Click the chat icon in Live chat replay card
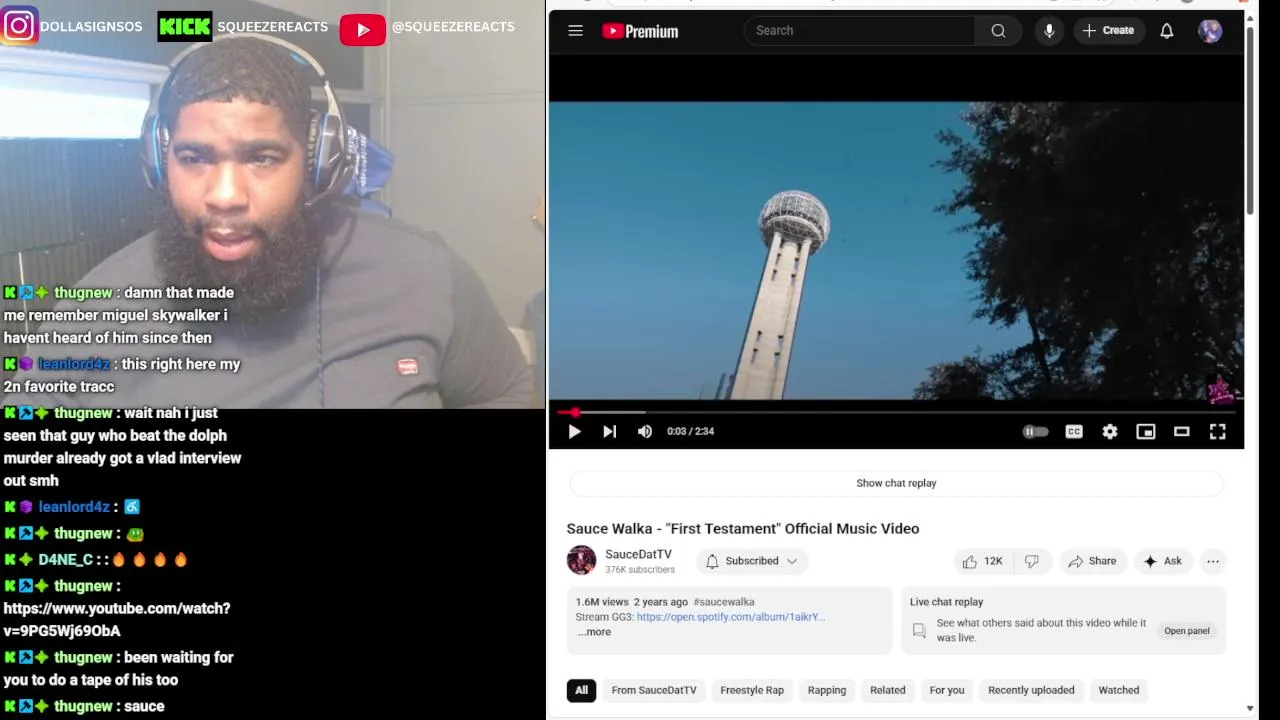The image size is (1280, 720). [919, 631]
